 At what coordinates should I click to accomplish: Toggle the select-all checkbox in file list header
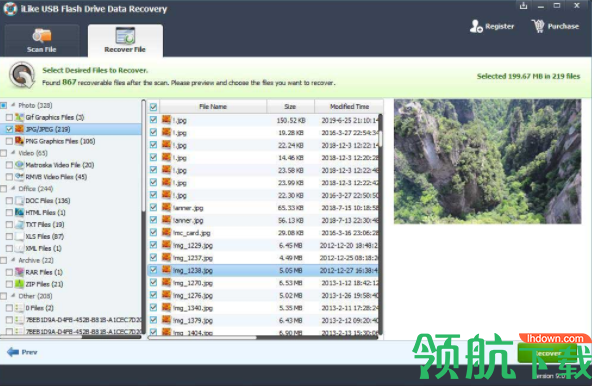click(x=153, y=107)
